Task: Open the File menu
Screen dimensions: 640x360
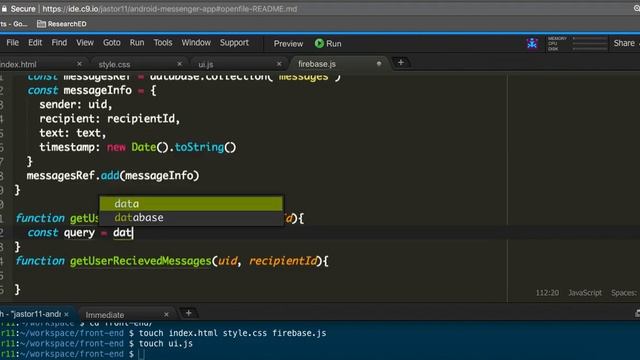Action: (12, 43)
